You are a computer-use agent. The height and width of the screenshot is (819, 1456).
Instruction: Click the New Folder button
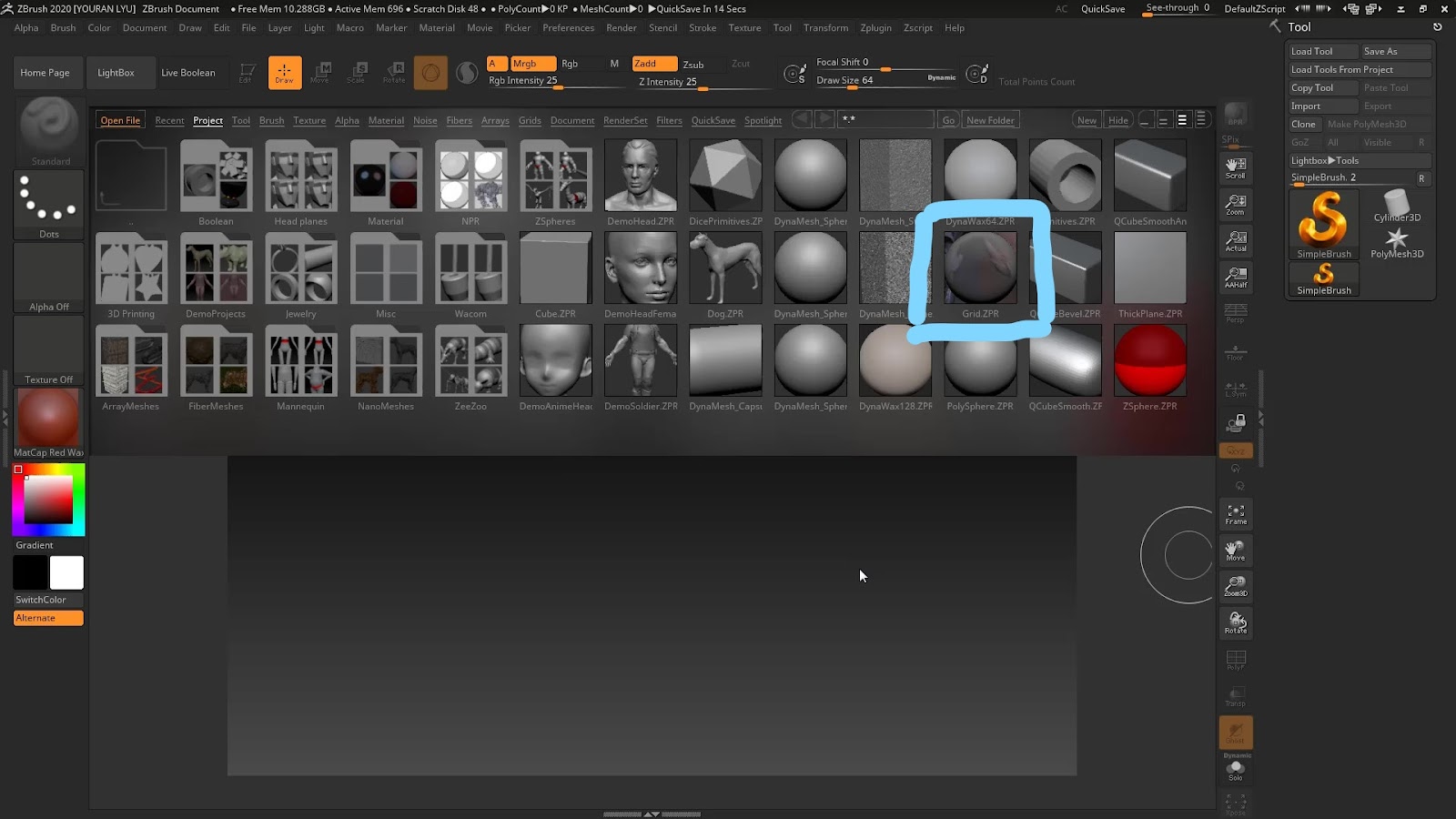point(990,120)
